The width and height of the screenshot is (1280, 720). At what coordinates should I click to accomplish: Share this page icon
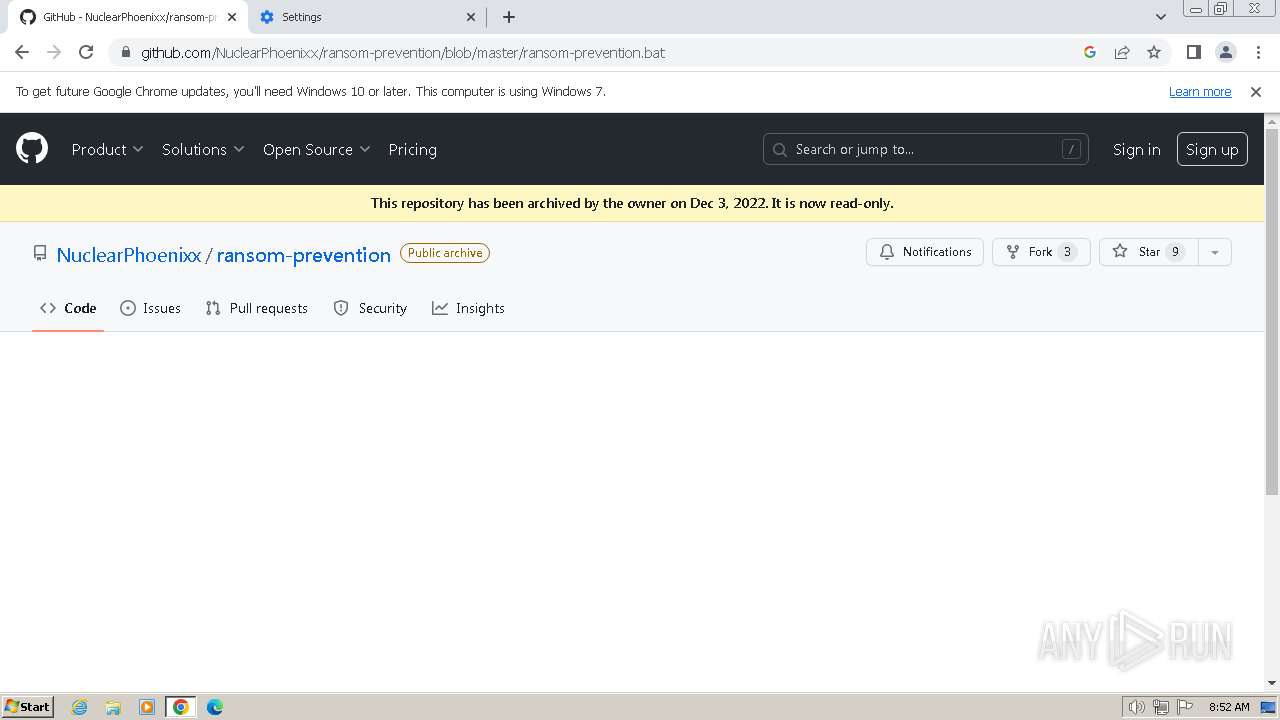pyautogui.click(x=1122, y=52)
